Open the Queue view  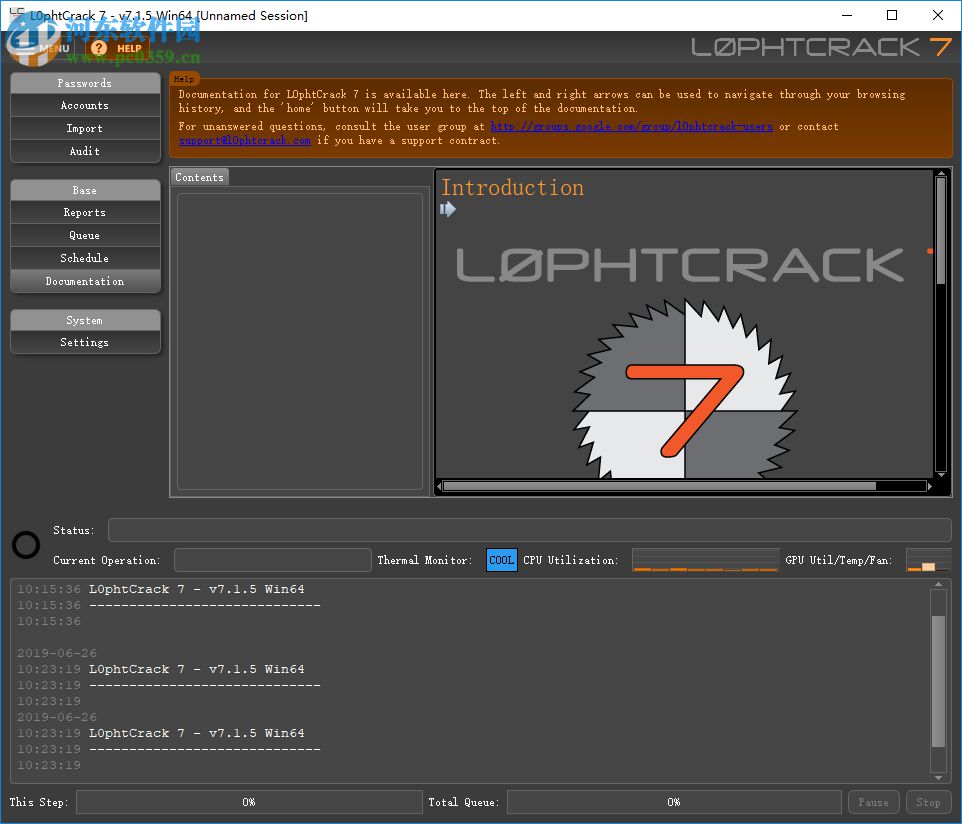coord(85,235)
